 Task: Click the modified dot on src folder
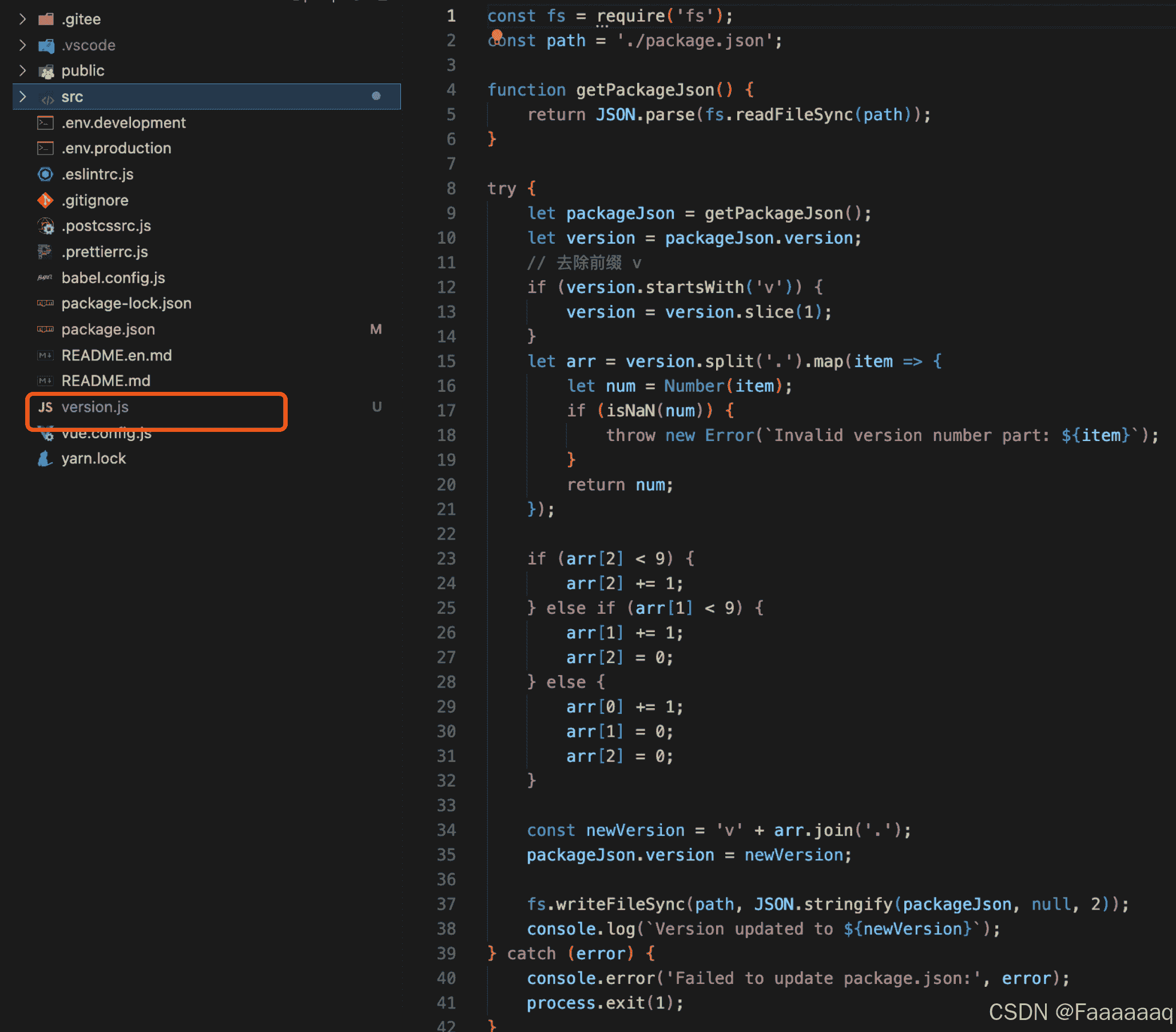376,96
